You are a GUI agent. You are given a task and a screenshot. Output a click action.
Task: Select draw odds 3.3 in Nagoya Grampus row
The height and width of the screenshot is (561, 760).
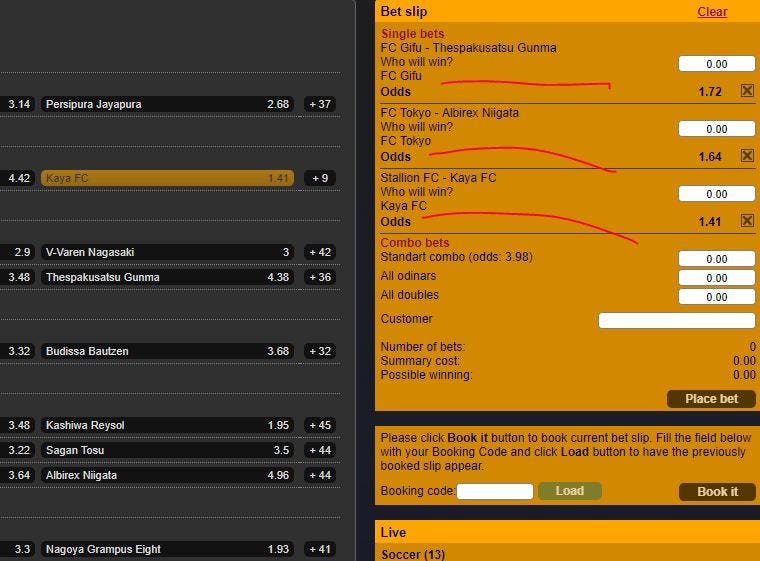pyautogui.click(x=17, y=549)
